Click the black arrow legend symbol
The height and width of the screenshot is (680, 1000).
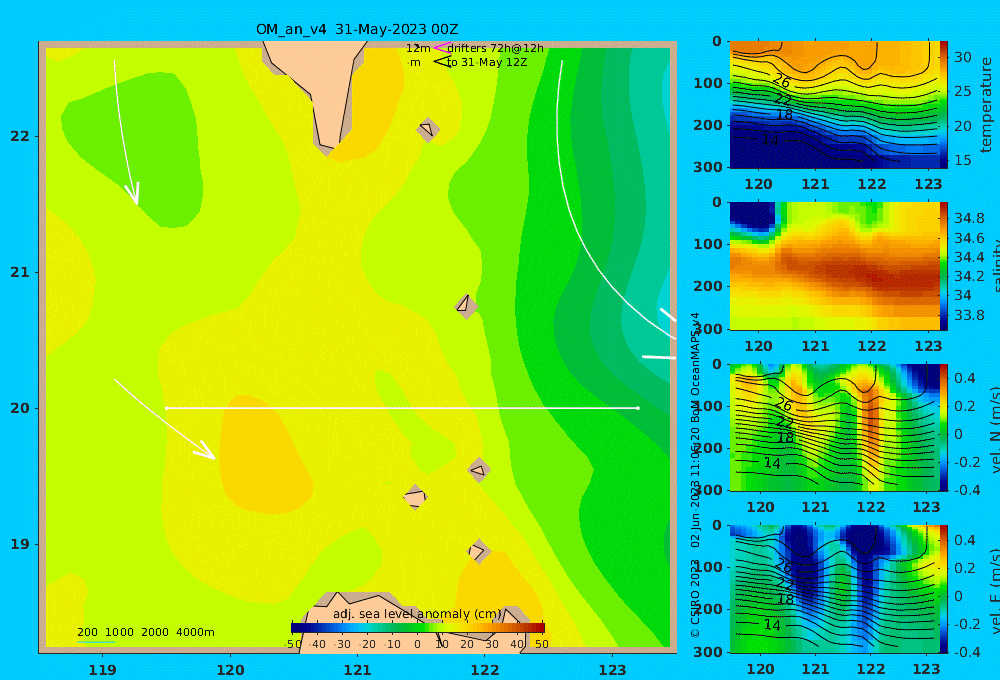[442, 62]
